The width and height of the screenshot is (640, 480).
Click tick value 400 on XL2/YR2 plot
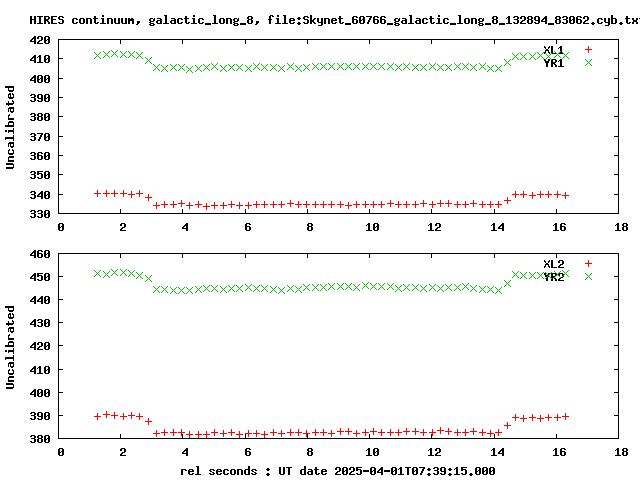coord(40,393)
